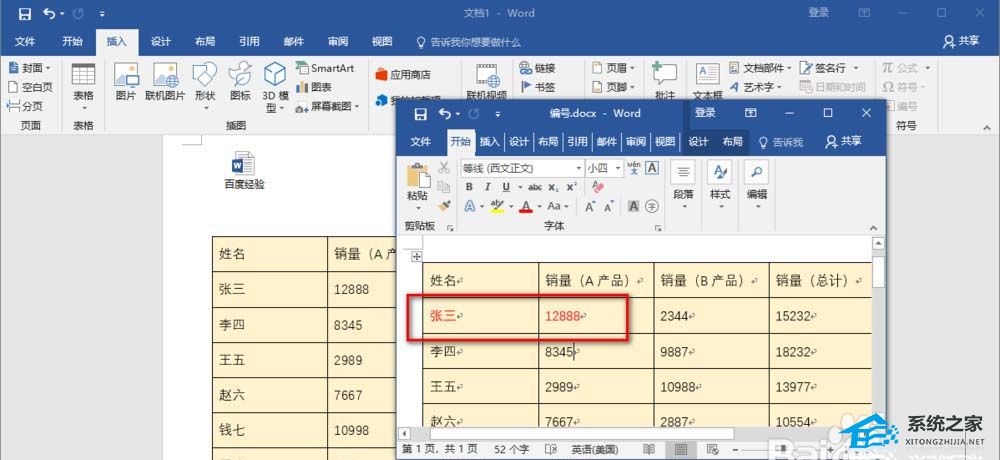Screen dimensions: 1000x460
Task: Toggle strikethrough abc button
Action: point(534,187)
